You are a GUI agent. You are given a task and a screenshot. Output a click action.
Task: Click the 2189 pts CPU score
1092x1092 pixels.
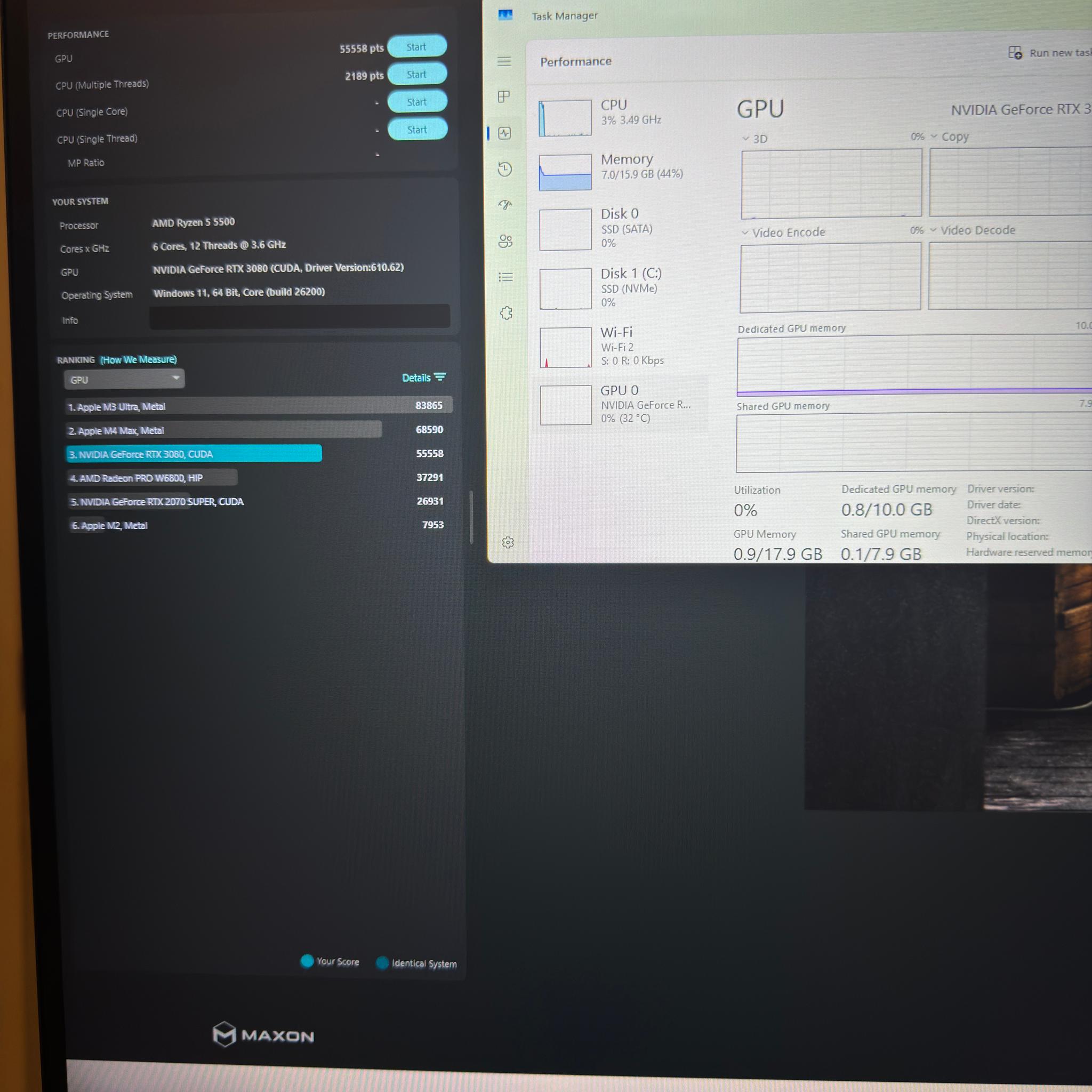click(x=365, y=76)
